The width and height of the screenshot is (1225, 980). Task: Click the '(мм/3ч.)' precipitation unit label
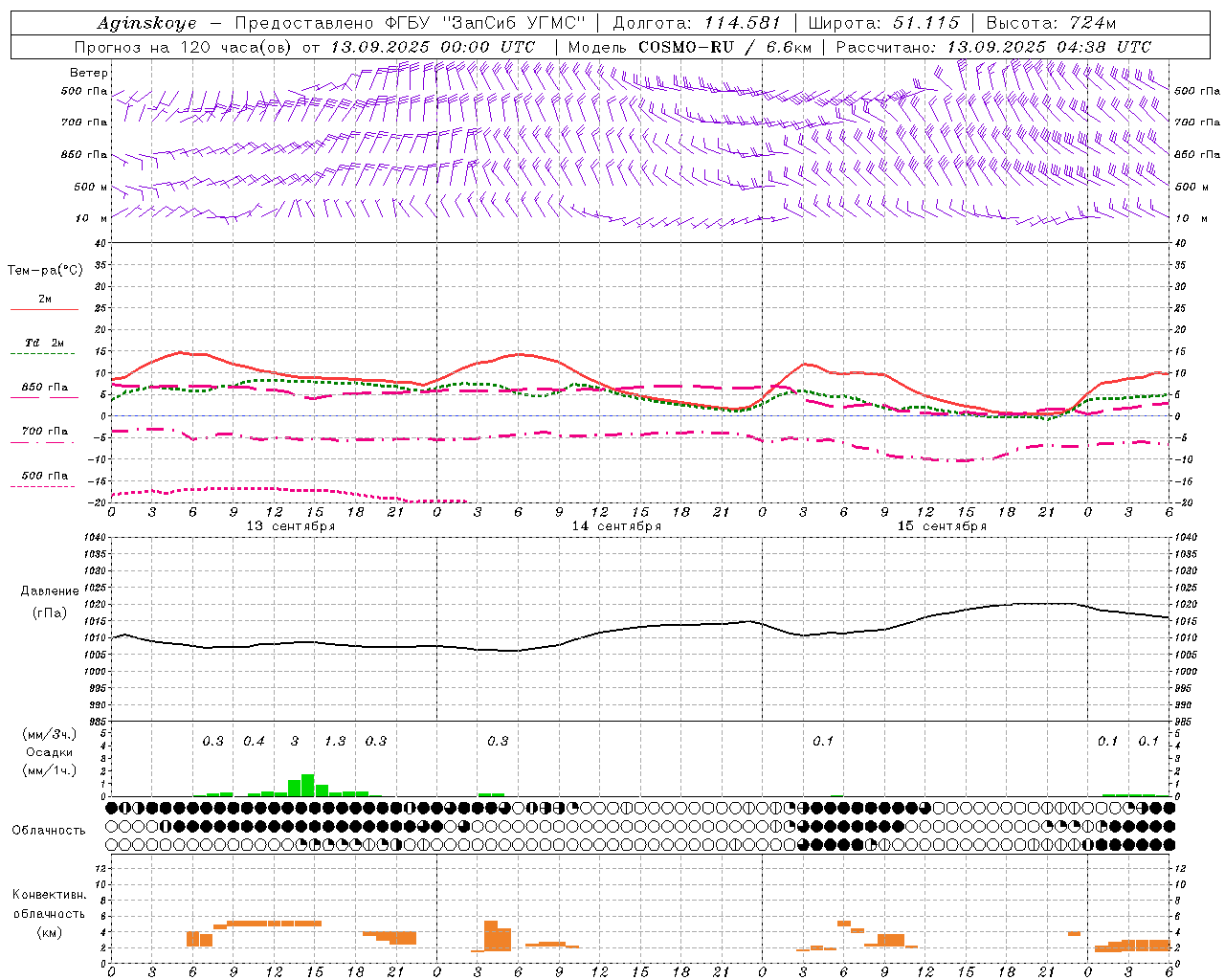tap(50, 734)
